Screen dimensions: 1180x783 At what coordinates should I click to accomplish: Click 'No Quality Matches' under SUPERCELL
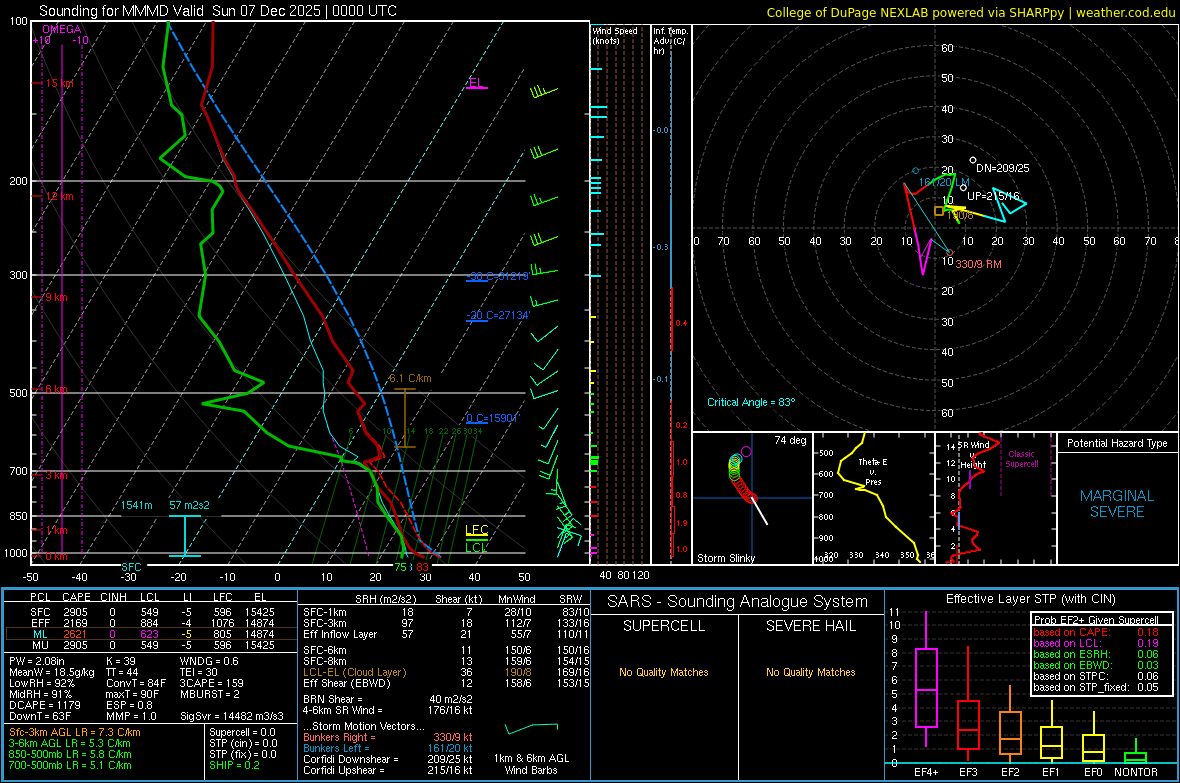coord(664,672)
